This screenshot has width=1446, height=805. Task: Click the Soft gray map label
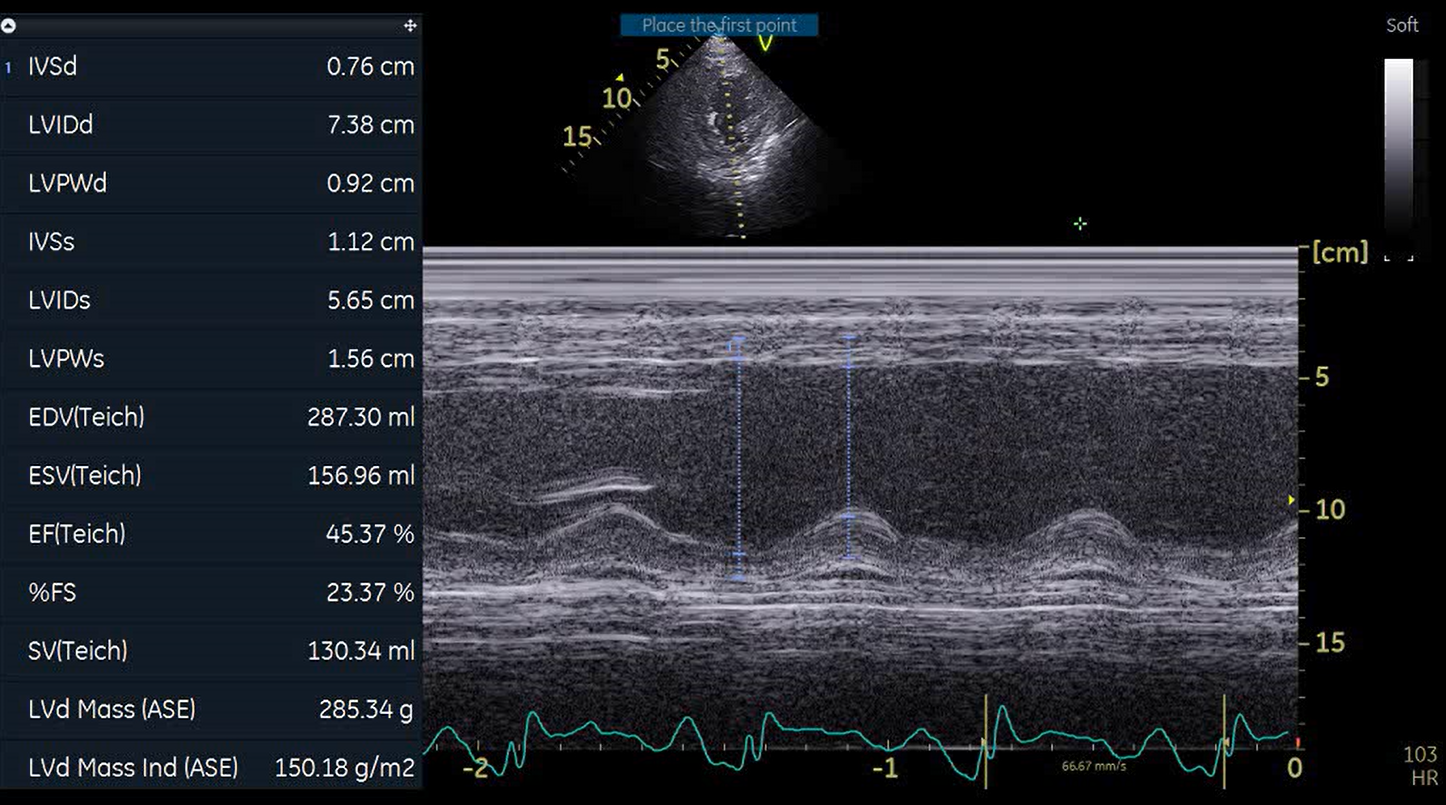(1401, 25)
